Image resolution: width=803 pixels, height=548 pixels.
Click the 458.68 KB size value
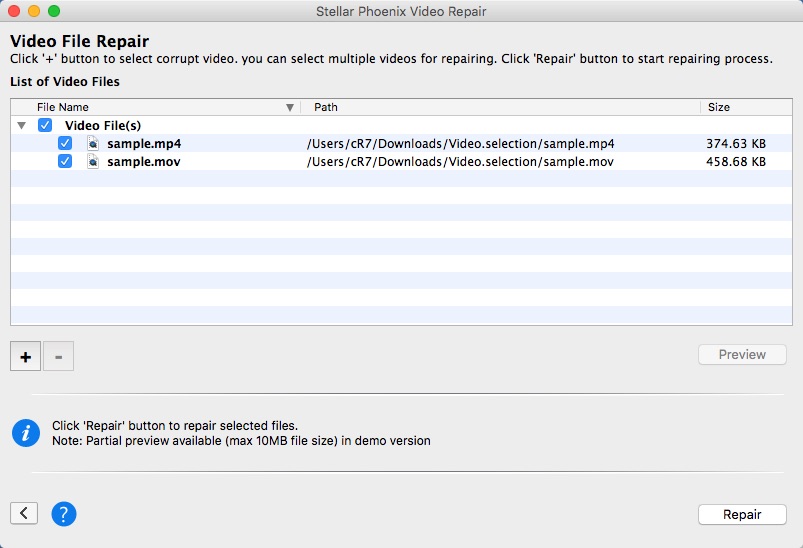[x=736, y=162]
